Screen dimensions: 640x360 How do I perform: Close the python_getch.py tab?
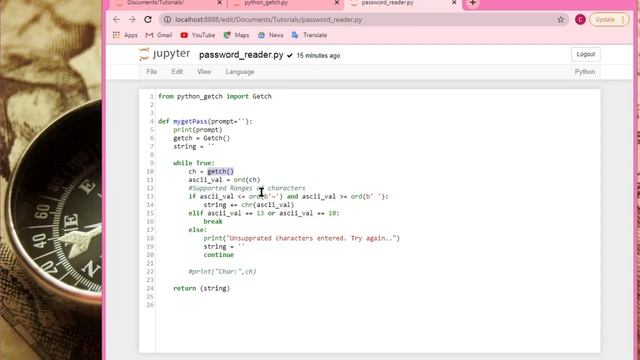(x=337, y=3)
